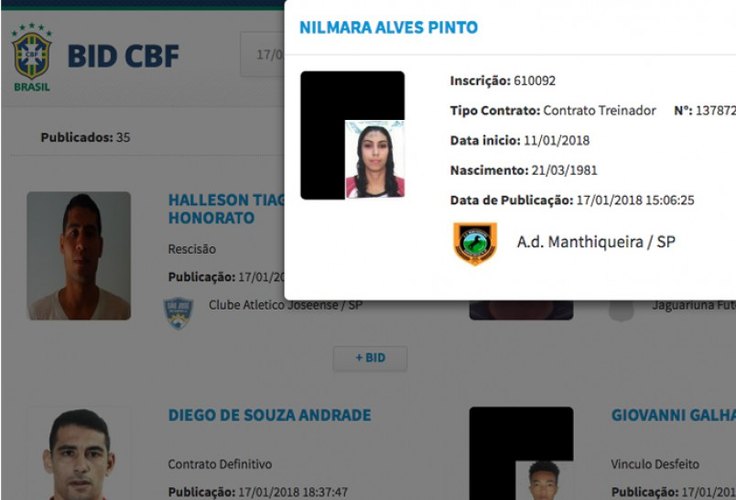Click Giovanni Galha's Publicação date text
The width and height of the screenshot is (736, 500).
[674, 492]
